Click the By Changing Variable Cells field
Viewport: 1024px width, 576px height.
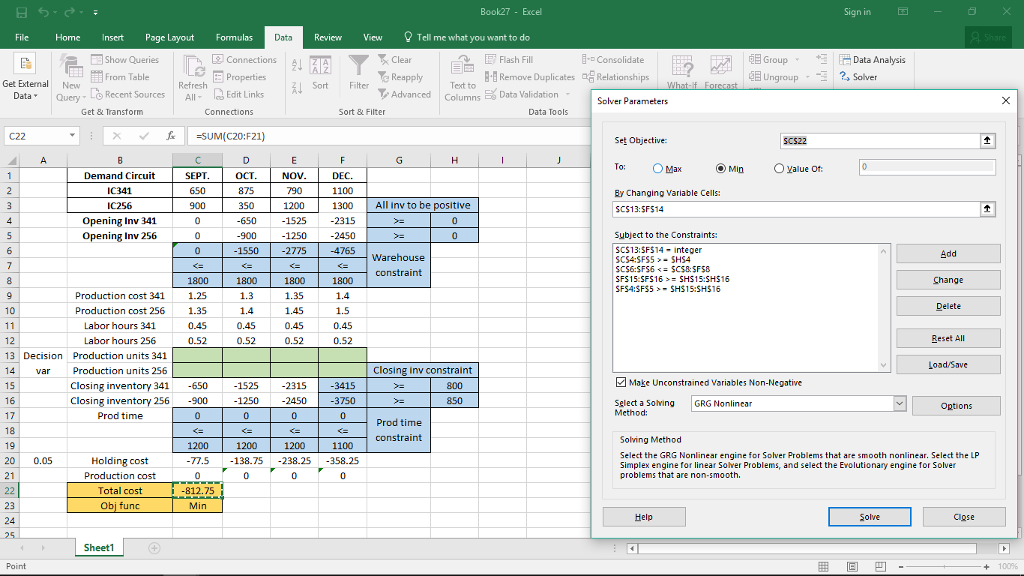795,209
